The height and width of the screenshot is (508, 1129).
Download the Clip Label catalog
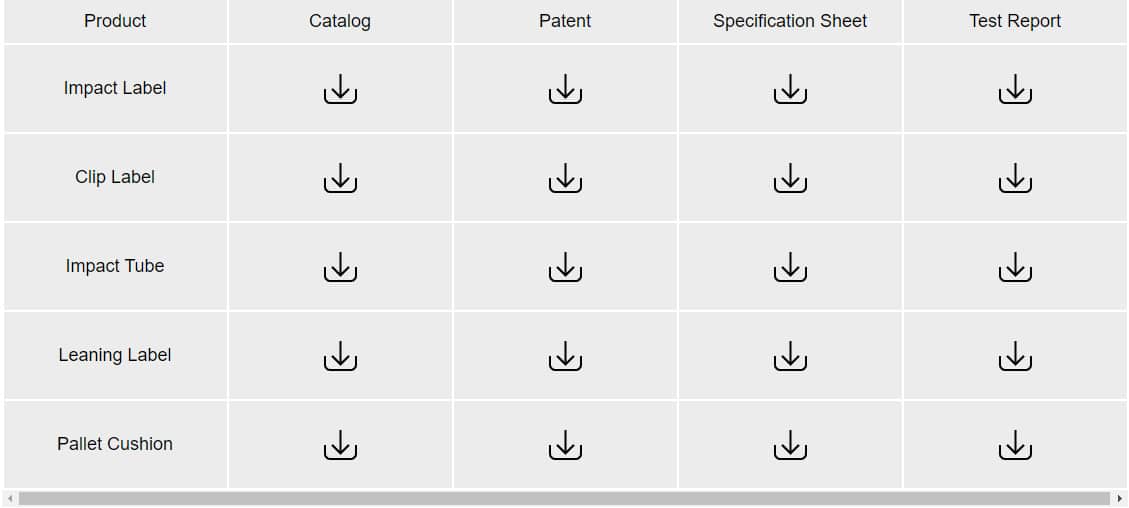pyautogui.click(x=340, y=178)
